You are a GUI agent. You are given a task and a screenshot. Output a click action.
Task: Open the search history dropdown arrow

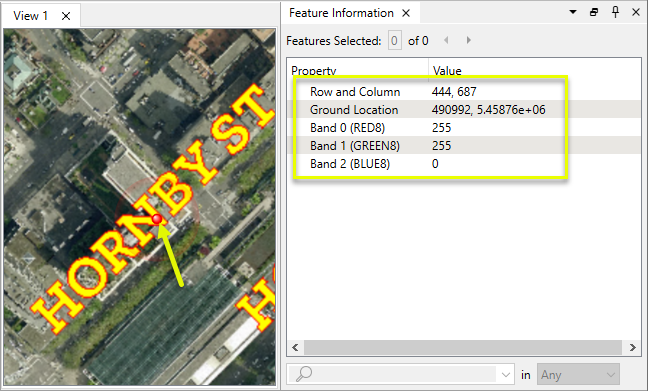click(505, 375)
